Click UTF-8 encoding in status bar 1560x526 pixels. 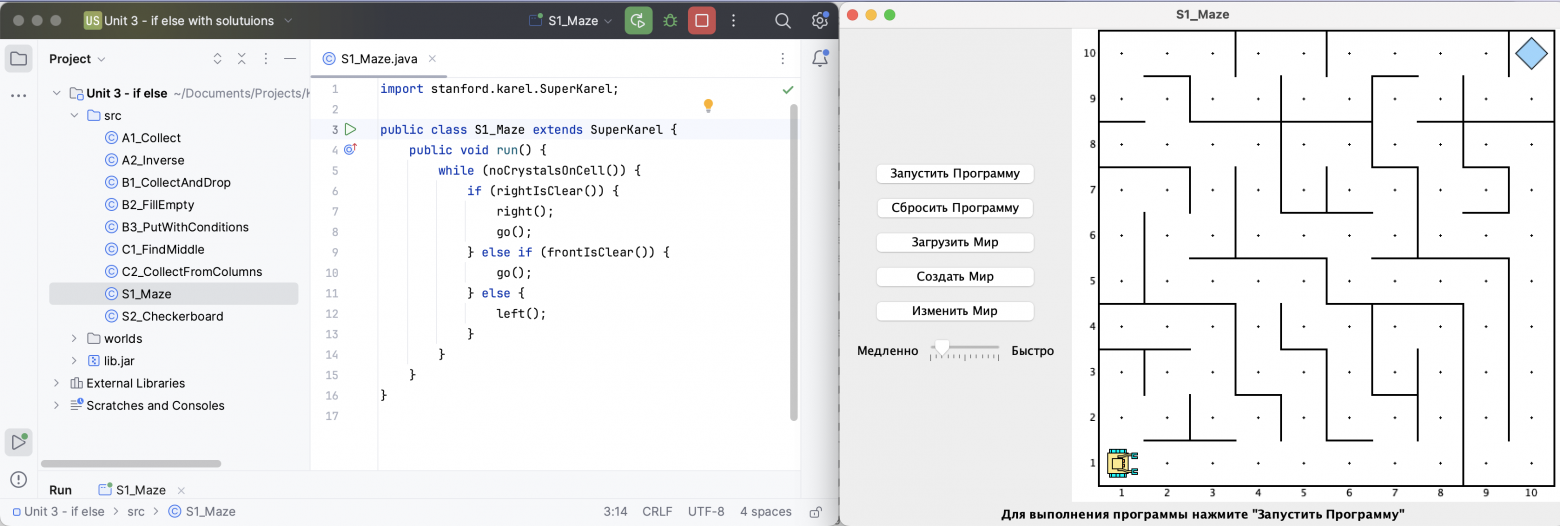pos(706,512)
